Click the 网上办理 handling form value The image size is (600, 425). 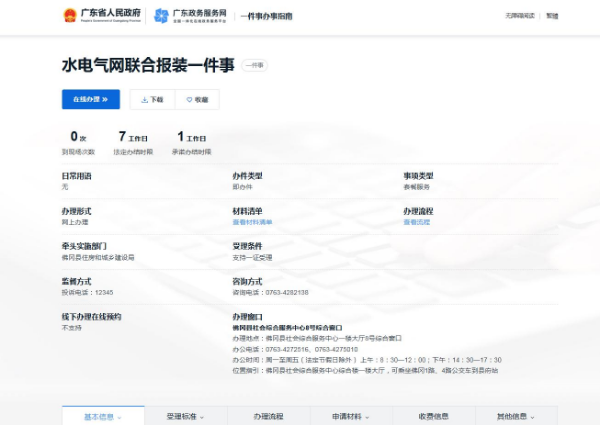pos(75,222)
